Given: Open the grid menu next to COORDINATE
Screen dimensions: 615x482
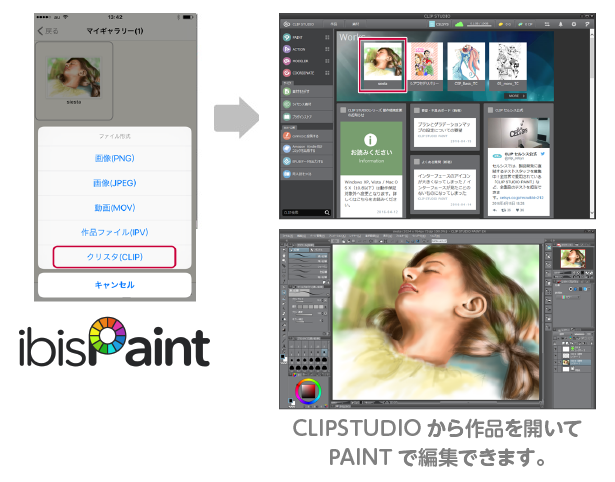Looking at the screenshot, I should (327, 73).
